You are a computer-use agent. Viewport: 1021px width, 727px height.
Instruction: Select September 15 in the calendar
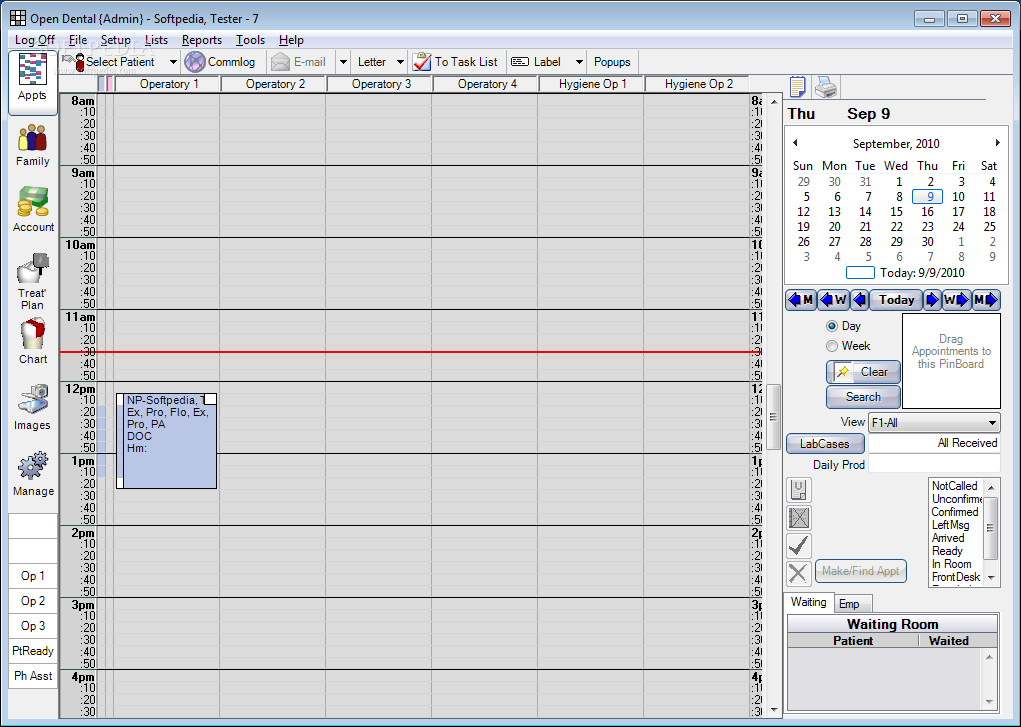pyautogui.click(x=897, y=212)
